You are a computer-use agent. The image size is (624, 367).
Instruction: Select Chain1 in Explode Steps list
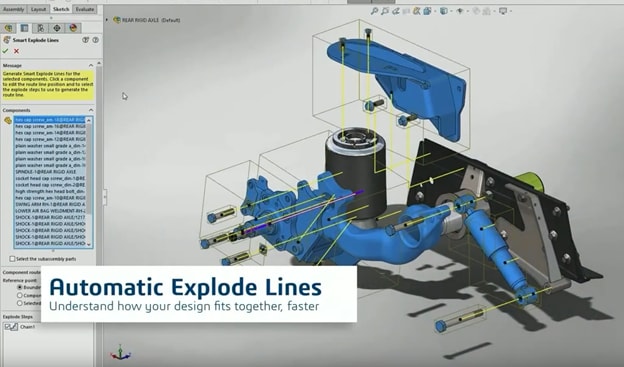point(27,327)
